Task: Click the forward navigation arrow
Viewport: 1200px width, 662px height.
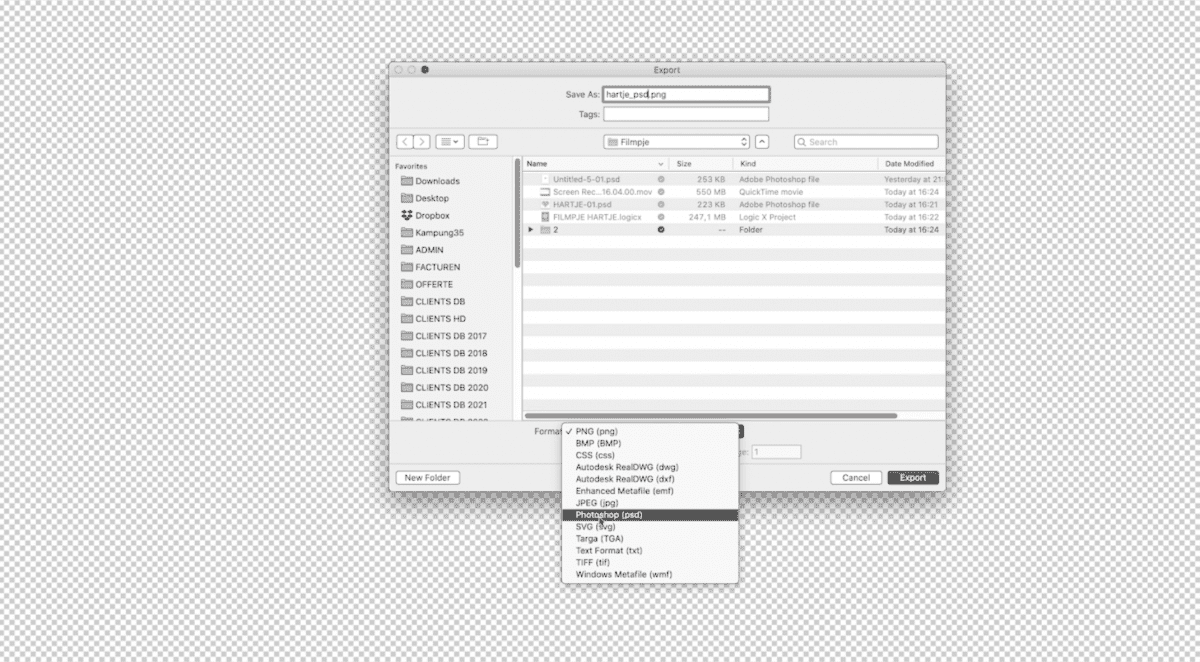Action: tap(421, 141)
